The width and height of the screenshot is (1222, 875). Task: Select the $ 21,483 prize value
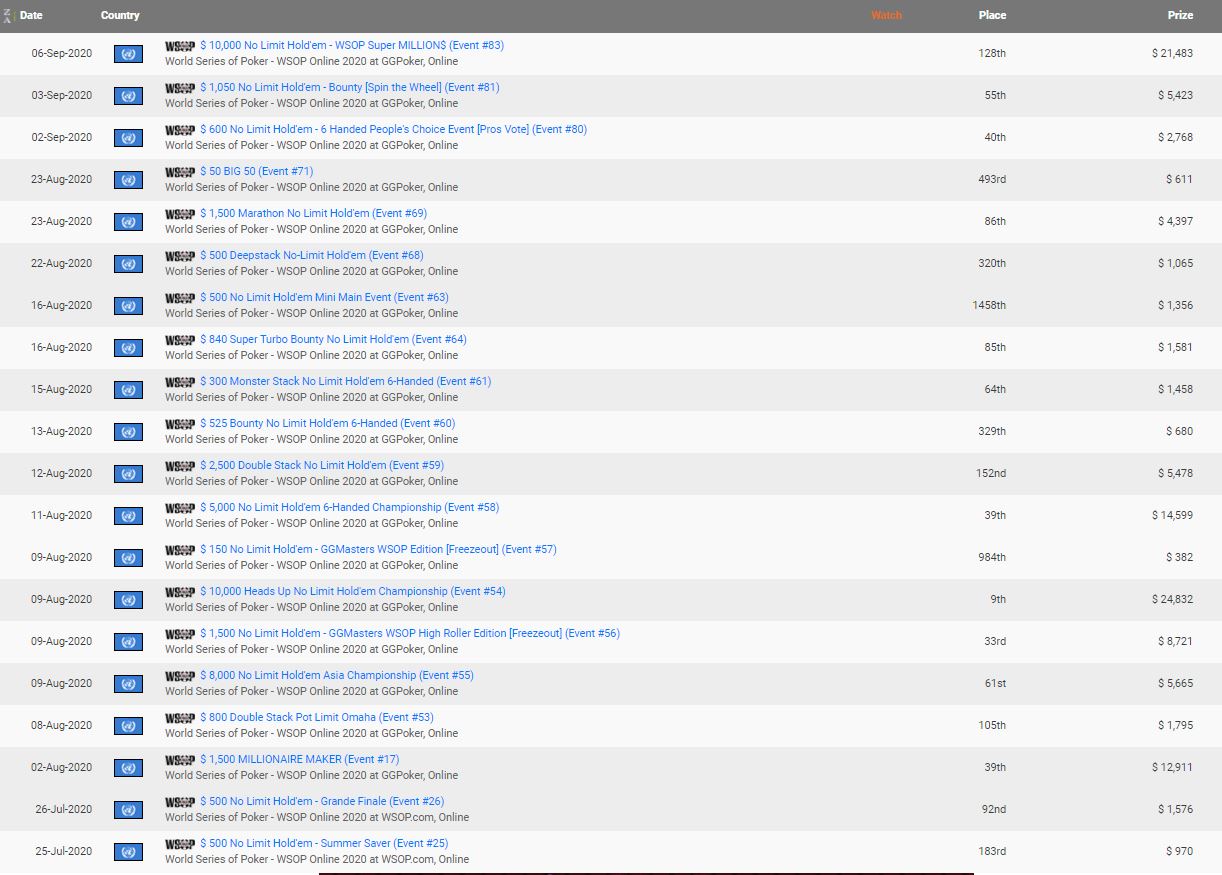point(1172,54)
